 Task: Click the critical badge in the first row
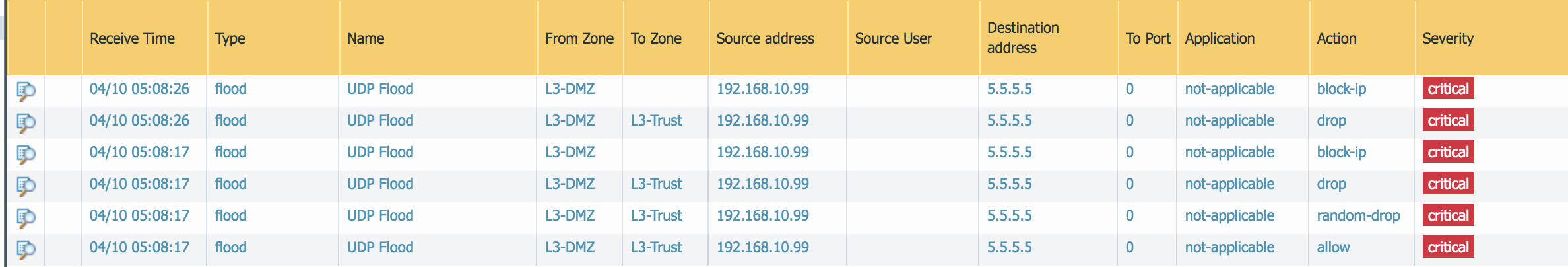1448,89
